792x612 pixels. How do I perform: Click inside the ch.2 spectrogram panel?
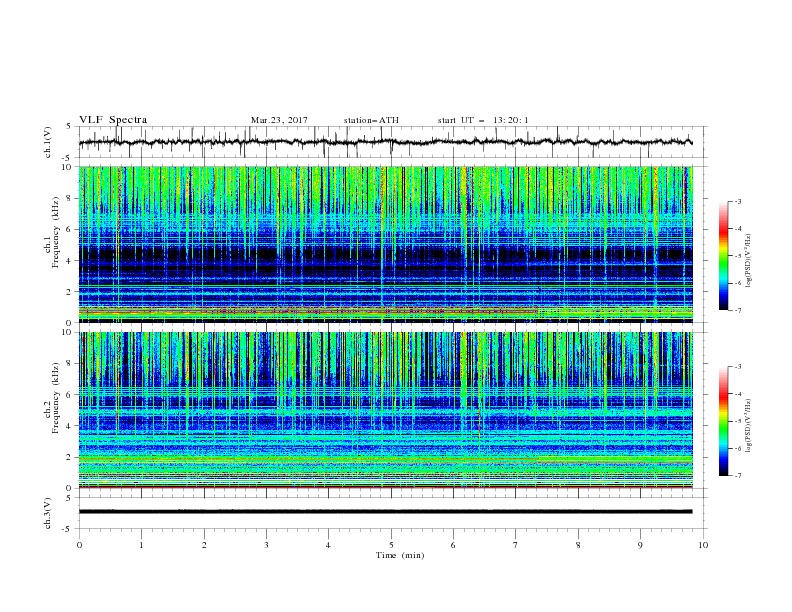coord(386,410)
